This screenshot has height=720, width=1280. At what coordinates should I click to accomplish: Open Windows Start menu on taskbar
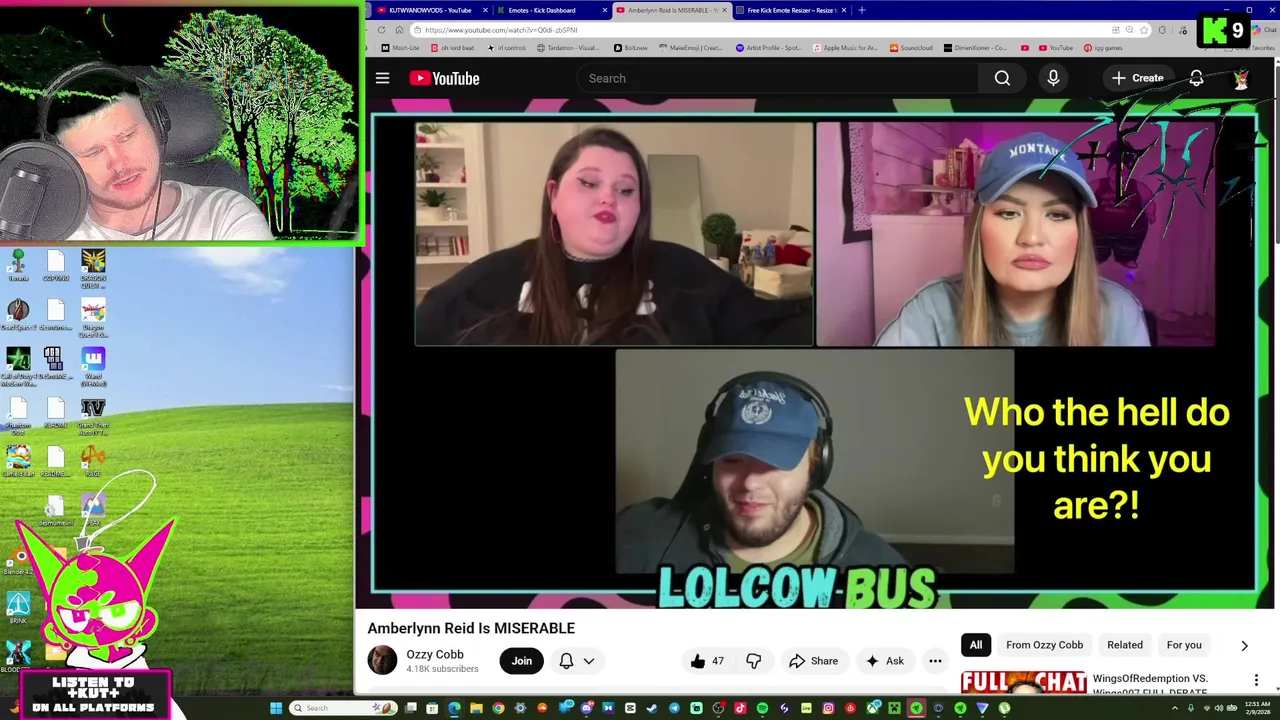point(276,709)
